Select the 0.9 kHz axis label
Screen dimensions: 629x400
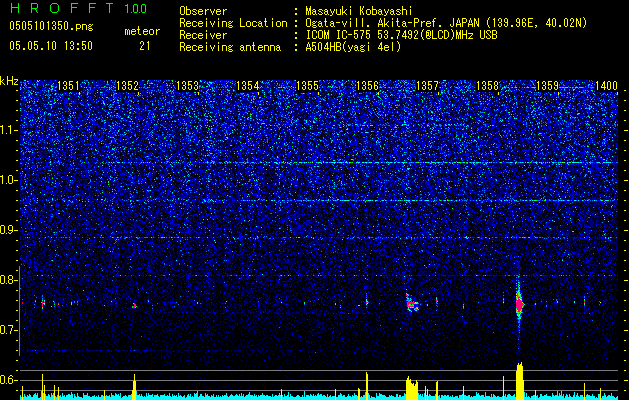(x=9, y=230)
